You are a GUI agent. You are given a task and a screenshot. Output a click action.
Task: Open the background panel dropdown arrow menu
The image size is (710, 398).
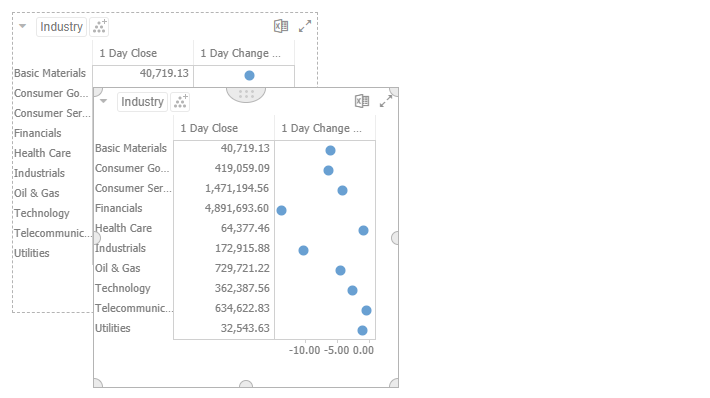(x=23, y=26)
